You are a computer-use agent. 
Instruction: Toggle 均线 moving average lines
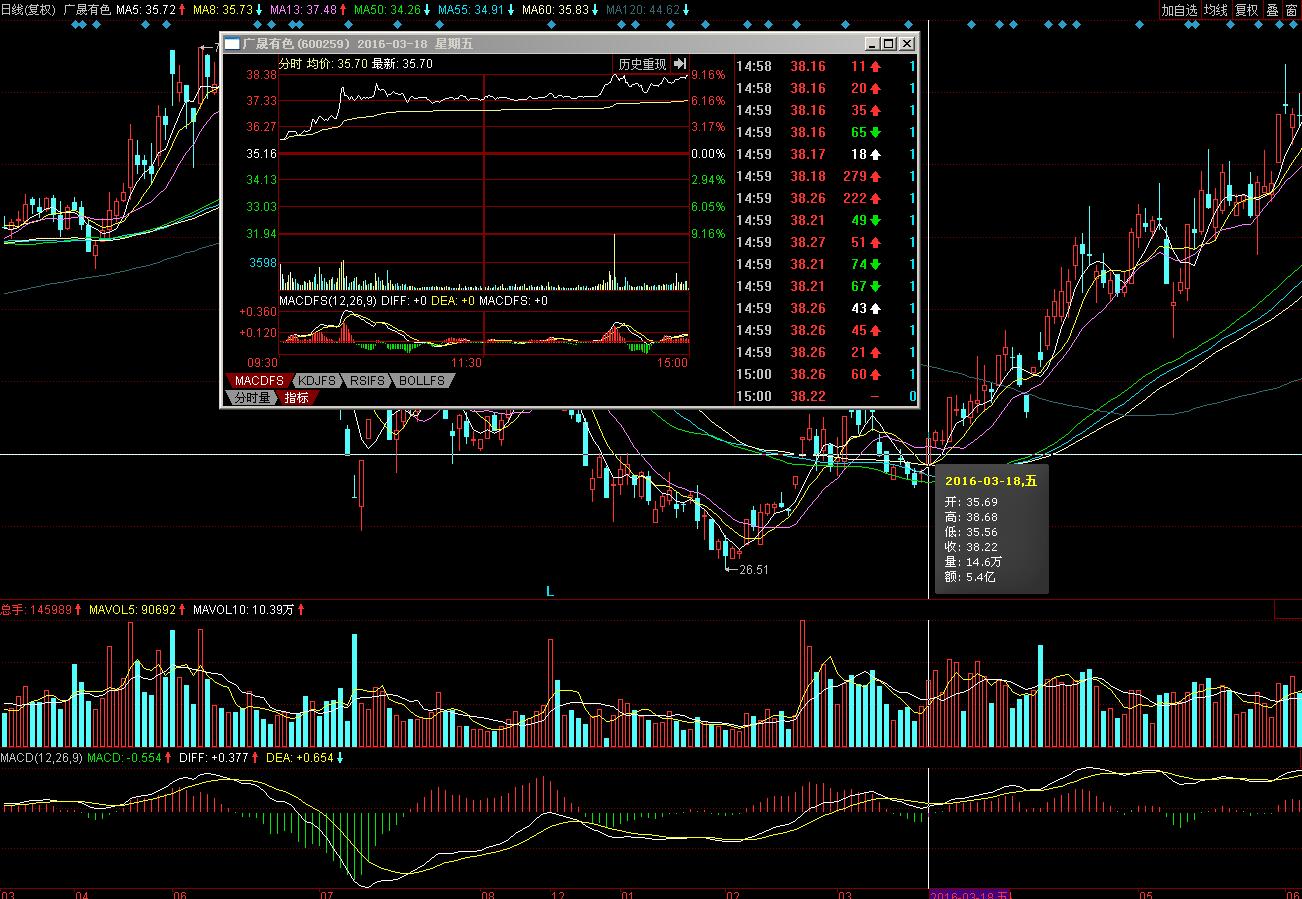1215,10
